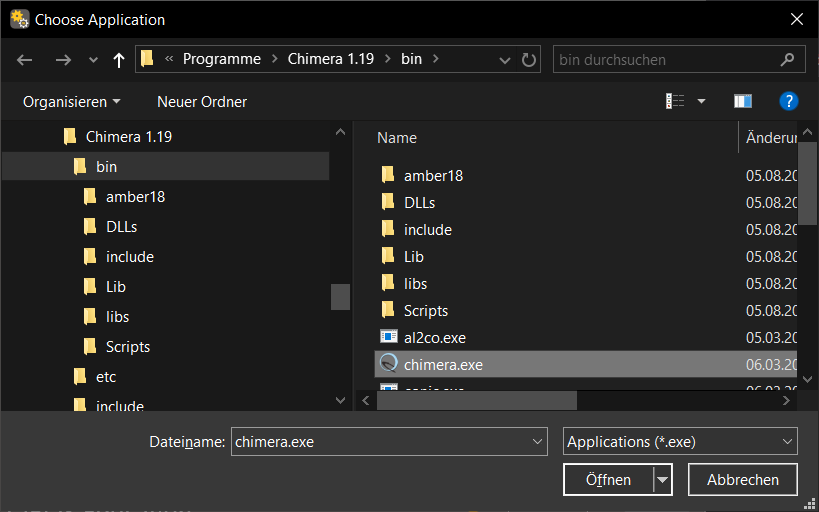Open the Öffnen split-button dropdown arrow
This screenshot has height=512, width=819.
click(x=663, y=480)
